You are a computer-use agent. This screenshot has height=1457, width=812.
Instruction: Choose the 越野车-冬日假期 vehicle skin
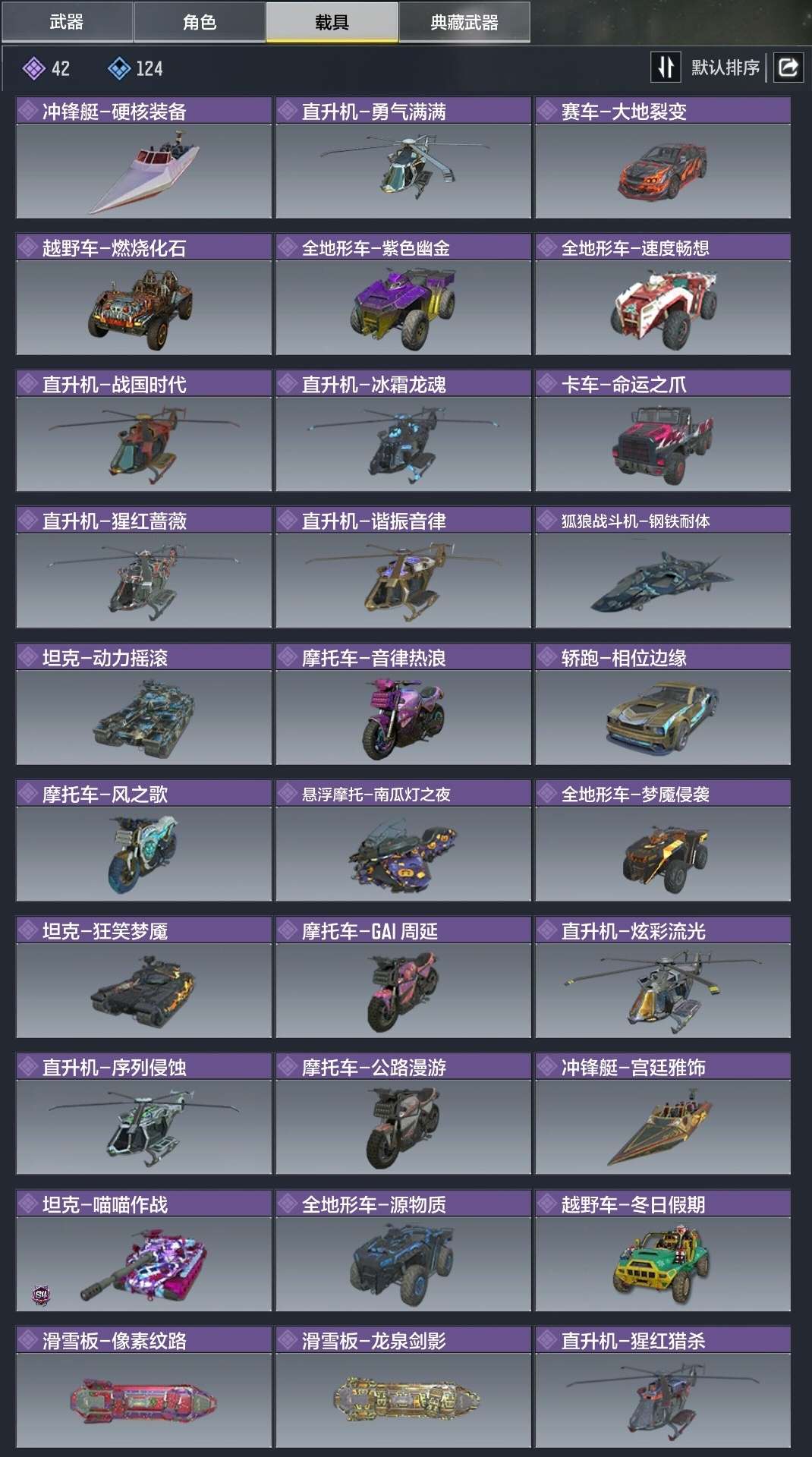tap(663, 1263)
